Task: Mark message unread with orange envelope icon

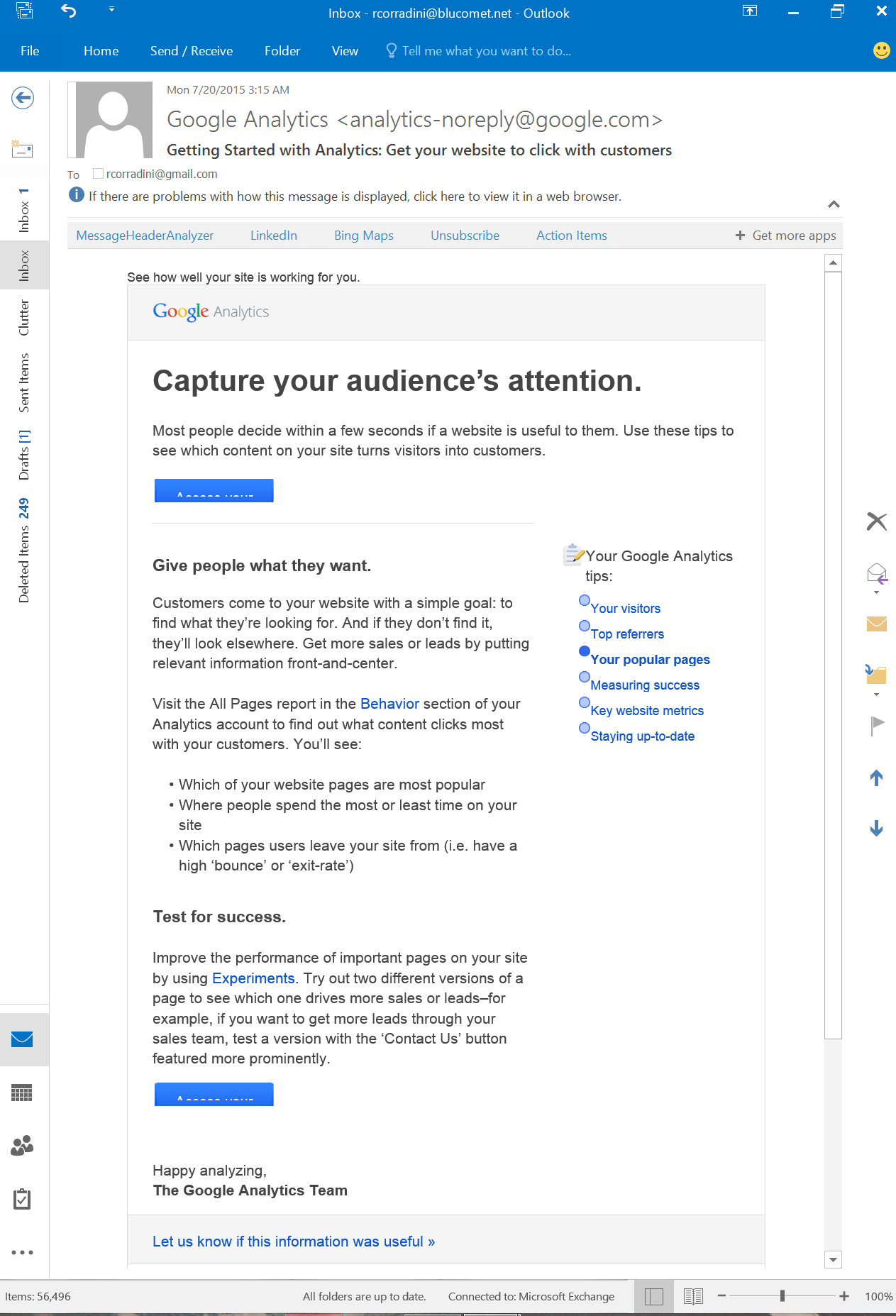Action: [877, 624]
